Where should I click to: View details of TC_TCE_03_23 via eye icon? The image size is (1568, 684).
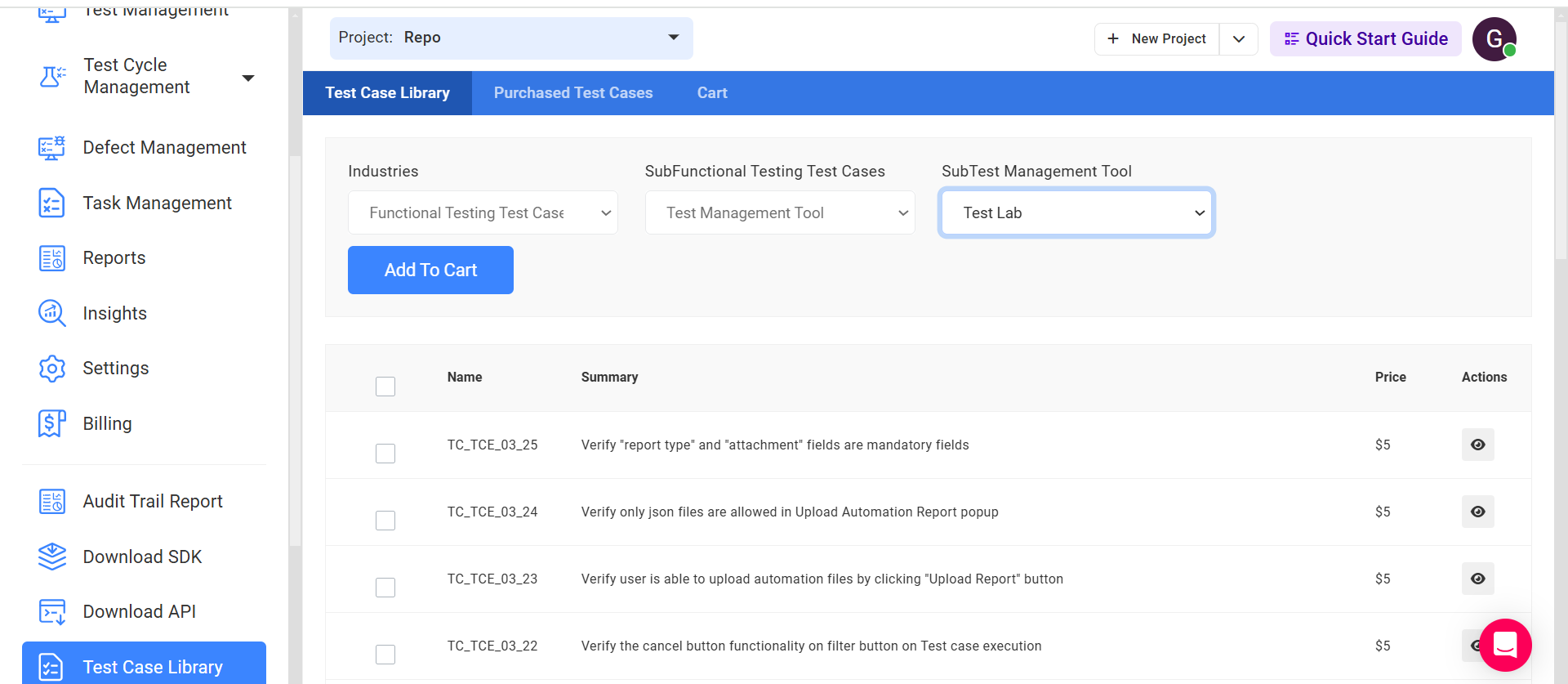(1478, 579)
